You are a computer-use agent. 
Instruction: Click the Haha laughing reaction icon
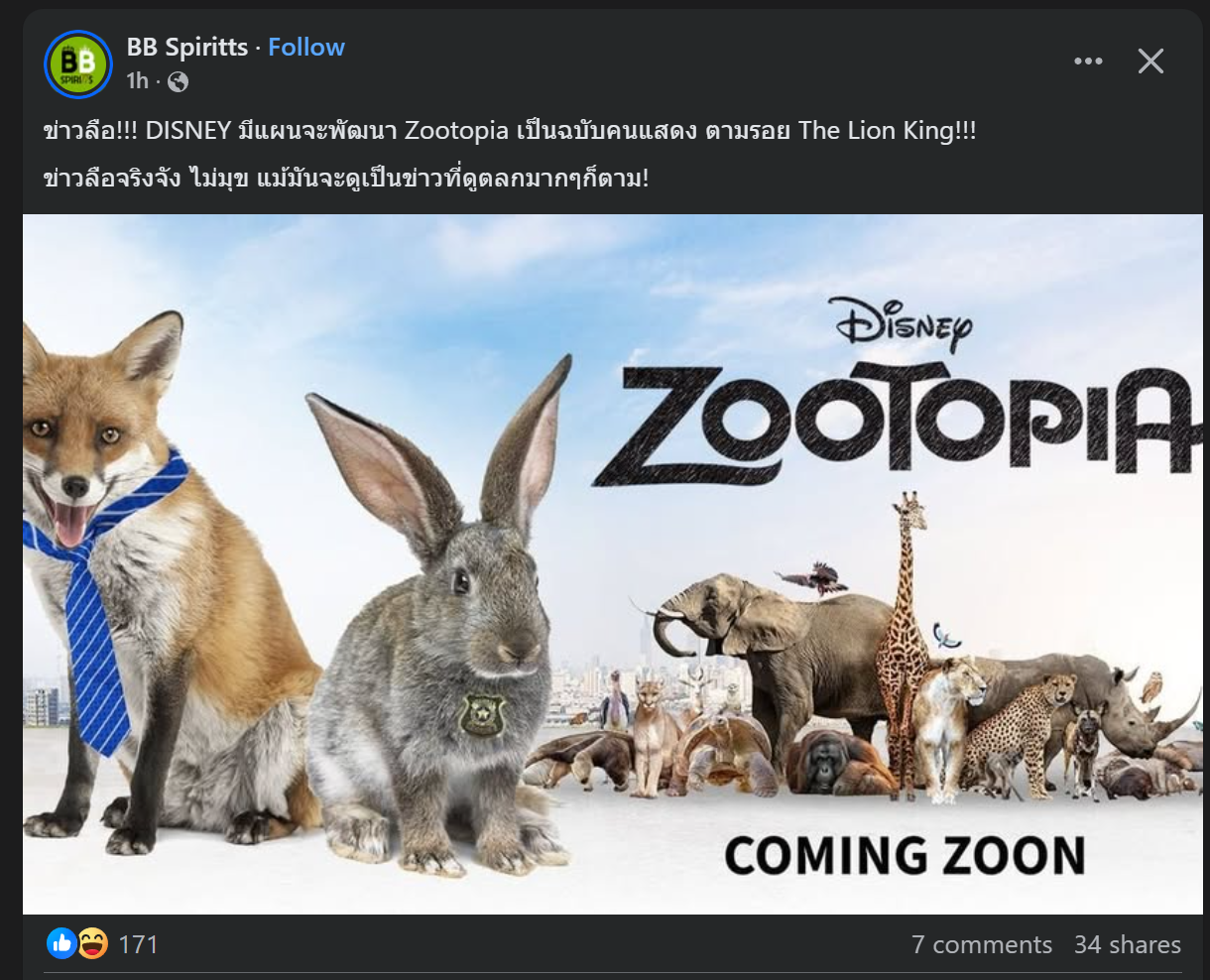click(91, 943)
